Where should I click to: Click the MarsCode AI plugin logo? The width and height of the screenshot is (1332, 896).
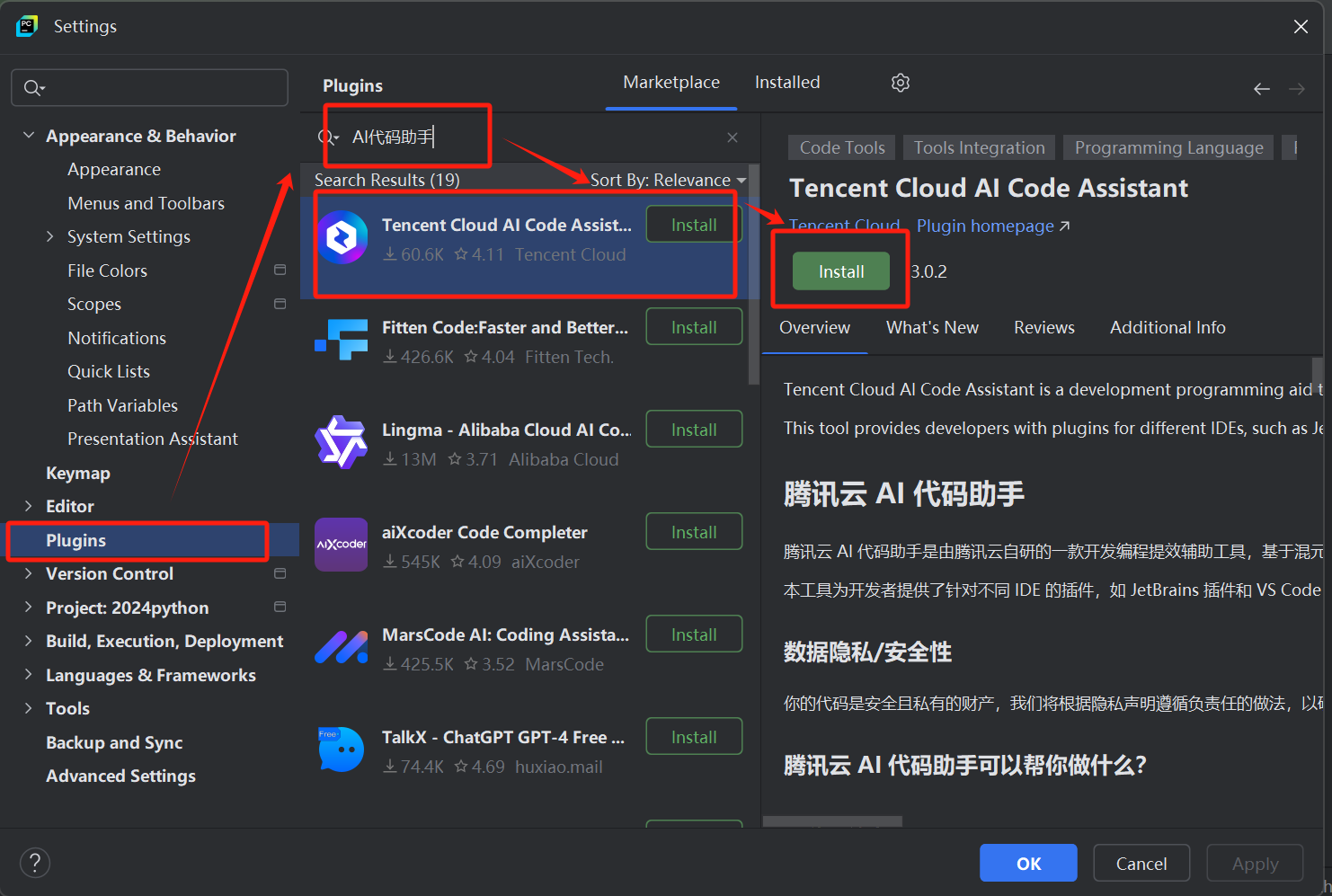(342, 647)
